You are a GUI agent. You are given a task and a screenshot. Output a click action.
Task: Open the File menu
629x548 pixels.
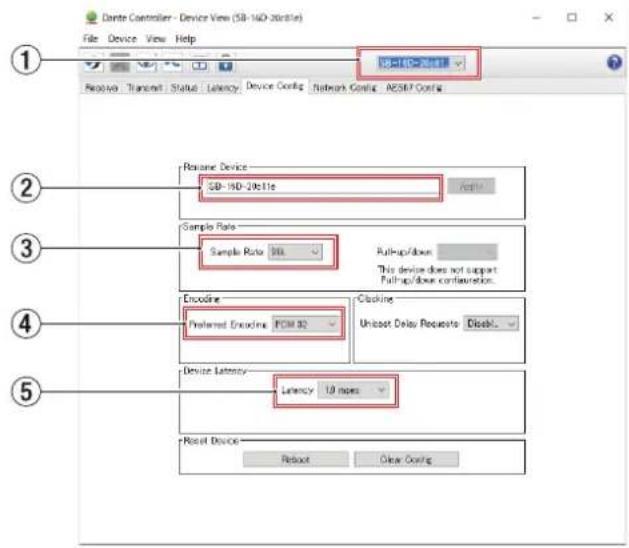[x=90, y=39]
